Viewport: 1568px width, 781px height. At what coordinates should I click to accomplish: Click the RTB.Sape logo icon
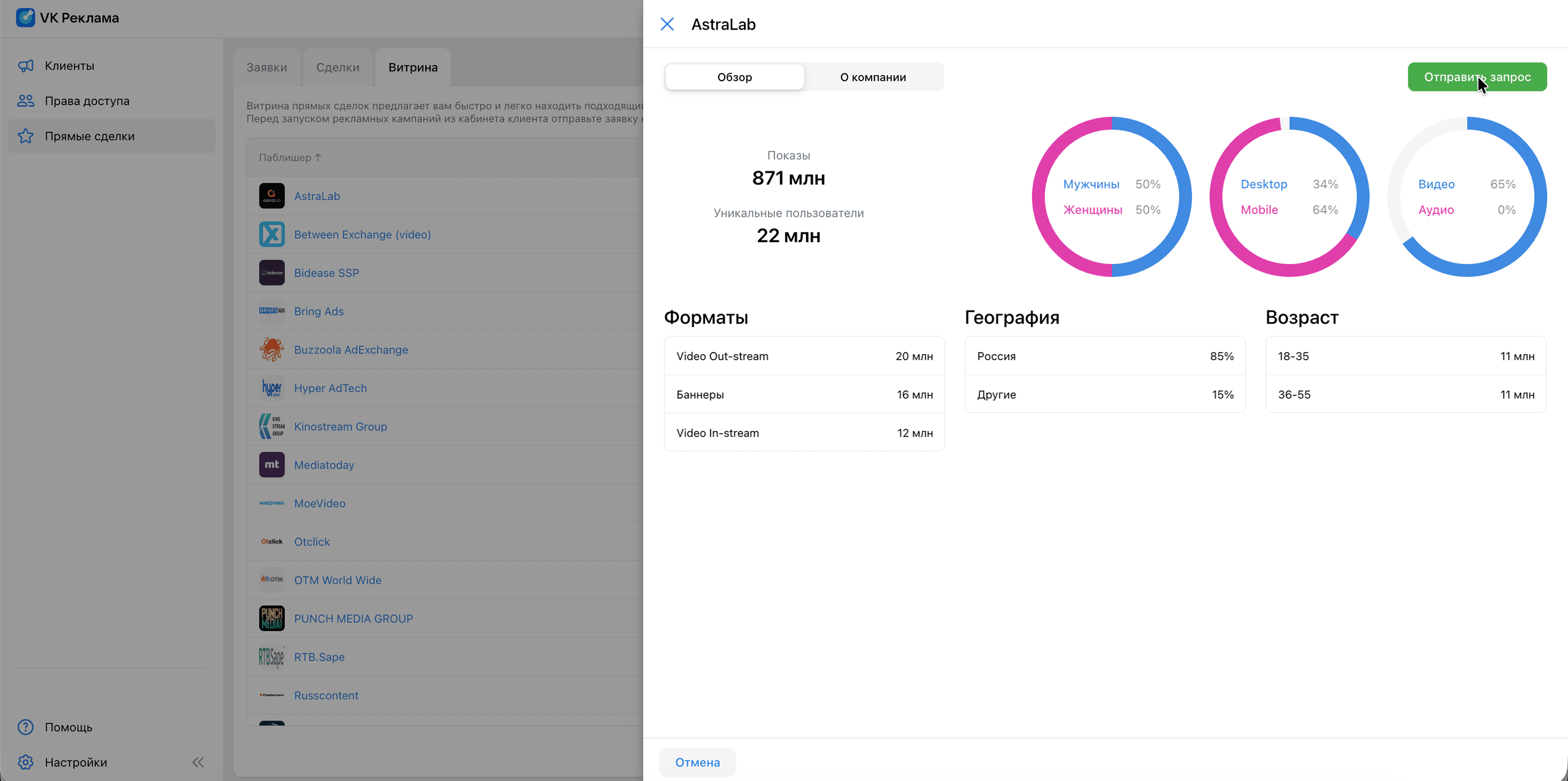click(272, 656)
